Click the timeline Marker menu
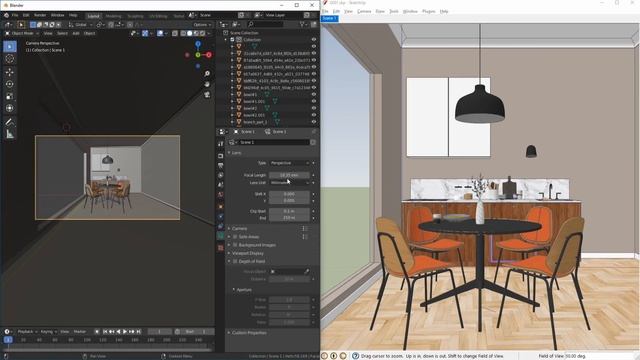 [80, 332]
